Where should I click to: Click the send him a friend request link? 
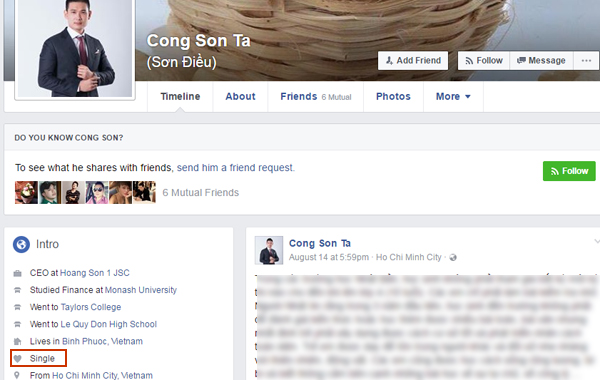click(x=235, y=168)
